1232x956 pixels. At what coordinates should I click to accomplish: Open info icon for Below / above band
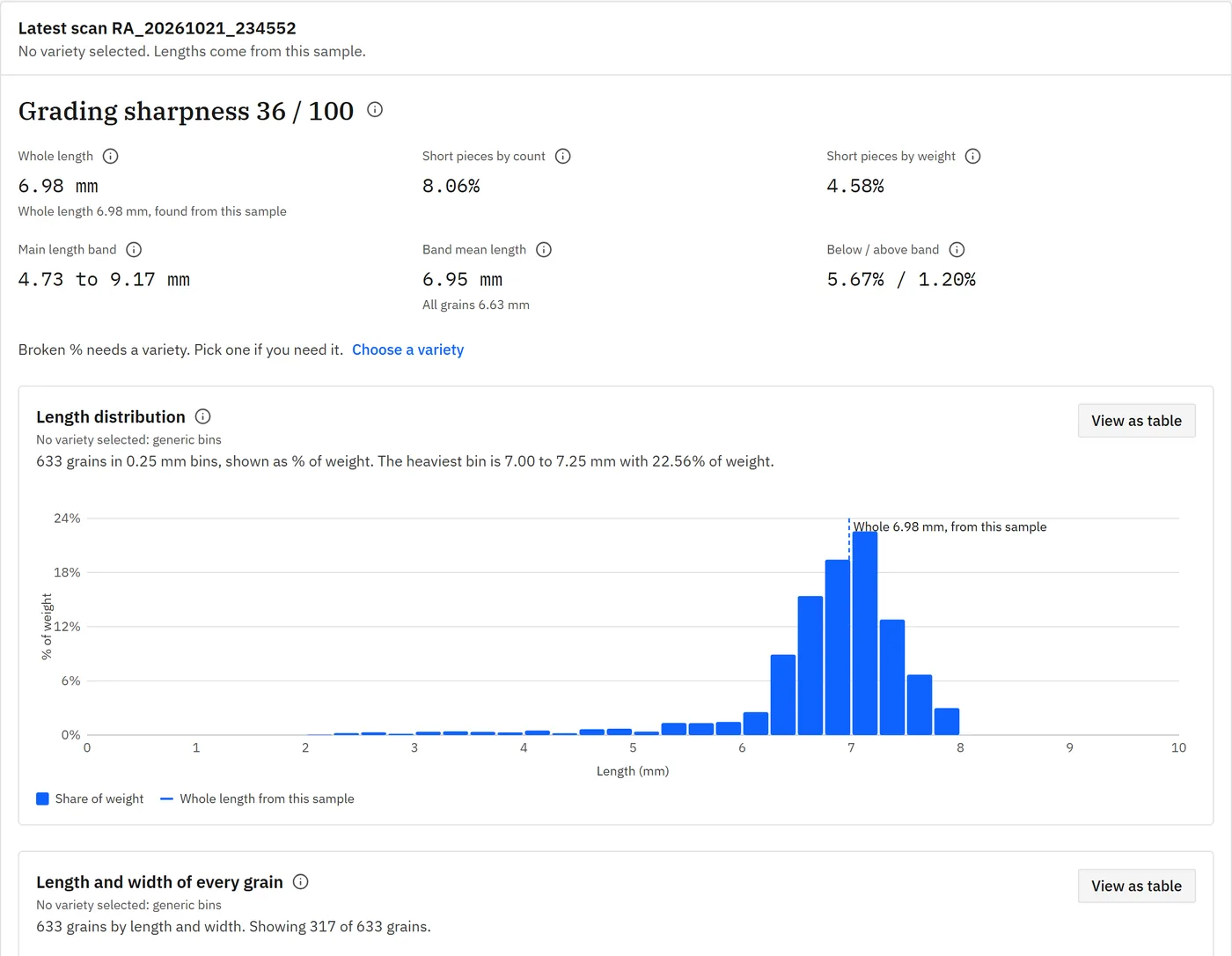957,249
